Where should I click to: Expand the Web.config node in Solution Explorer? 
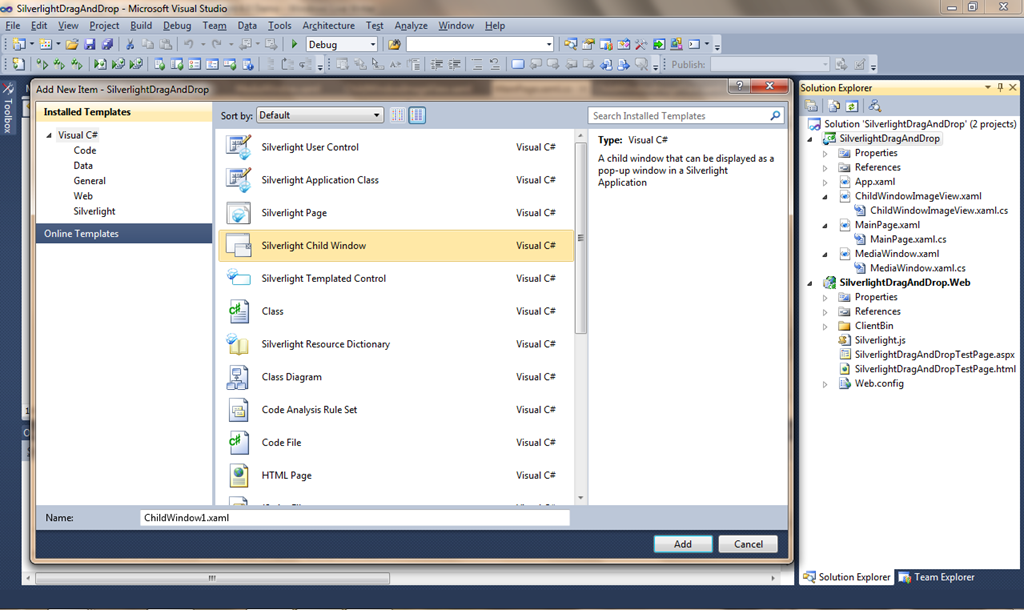click(x=826, y=384)
